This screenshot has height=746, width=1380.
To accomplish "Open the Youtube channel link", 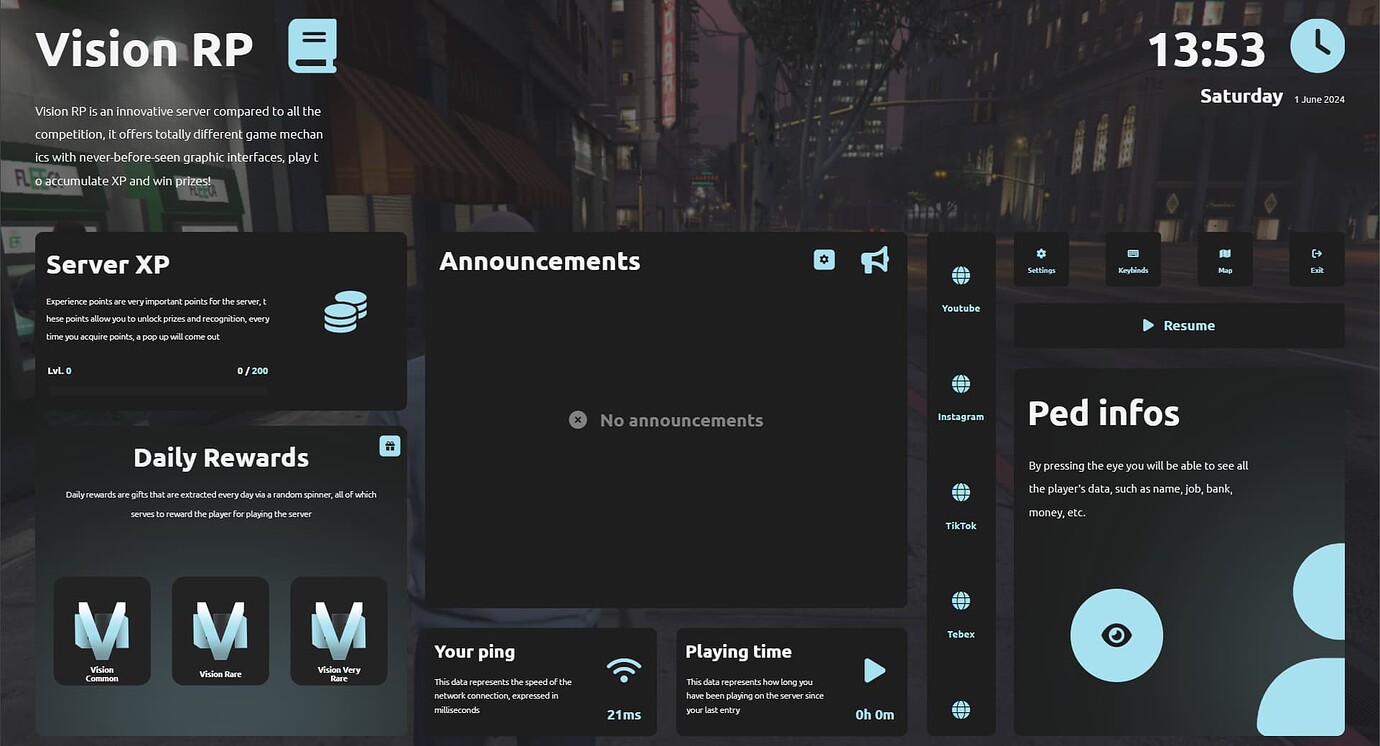I will (x=960, y=274).
